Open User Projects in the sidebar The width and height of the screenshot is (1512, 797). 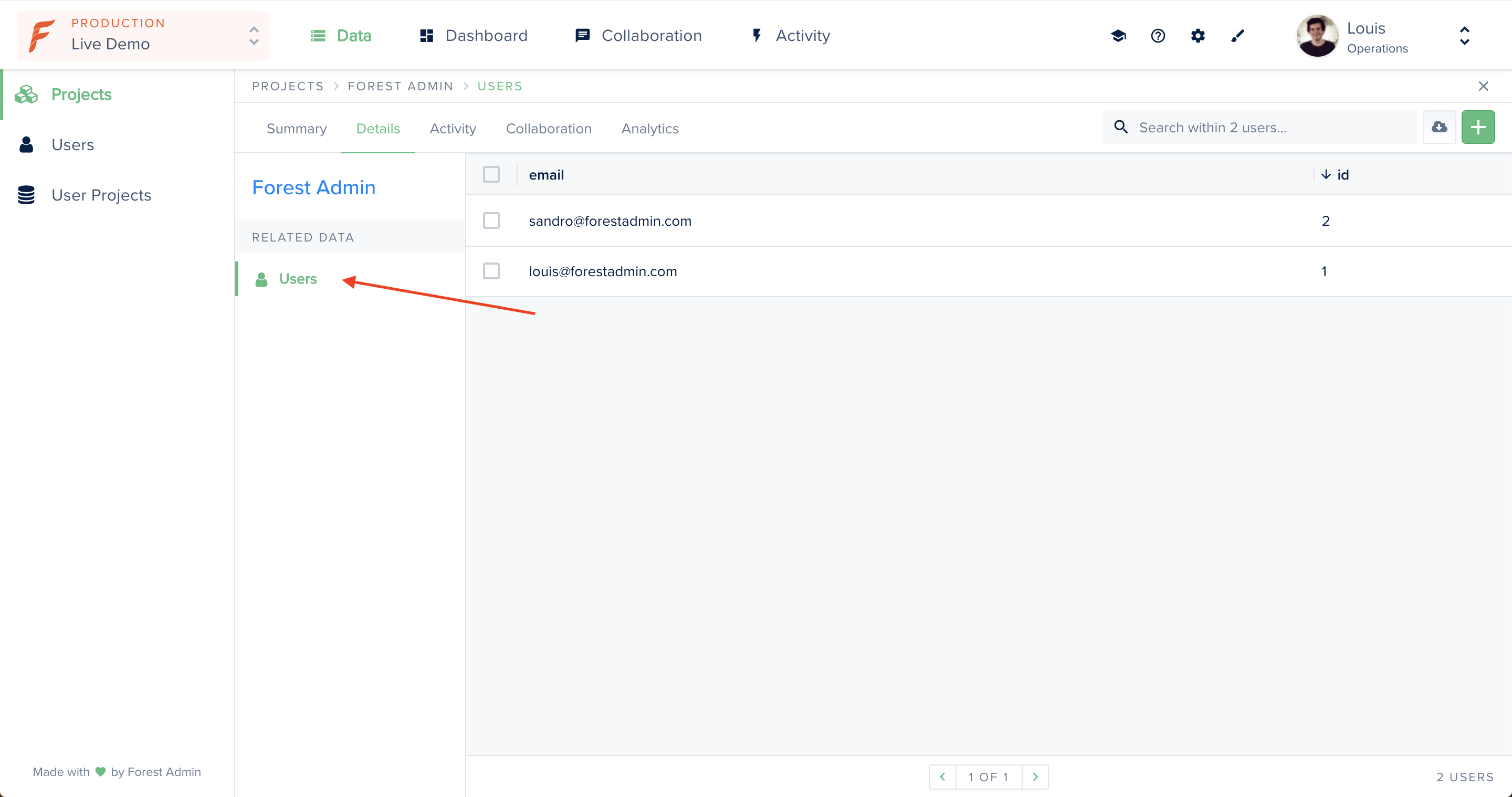click(101, 195)
